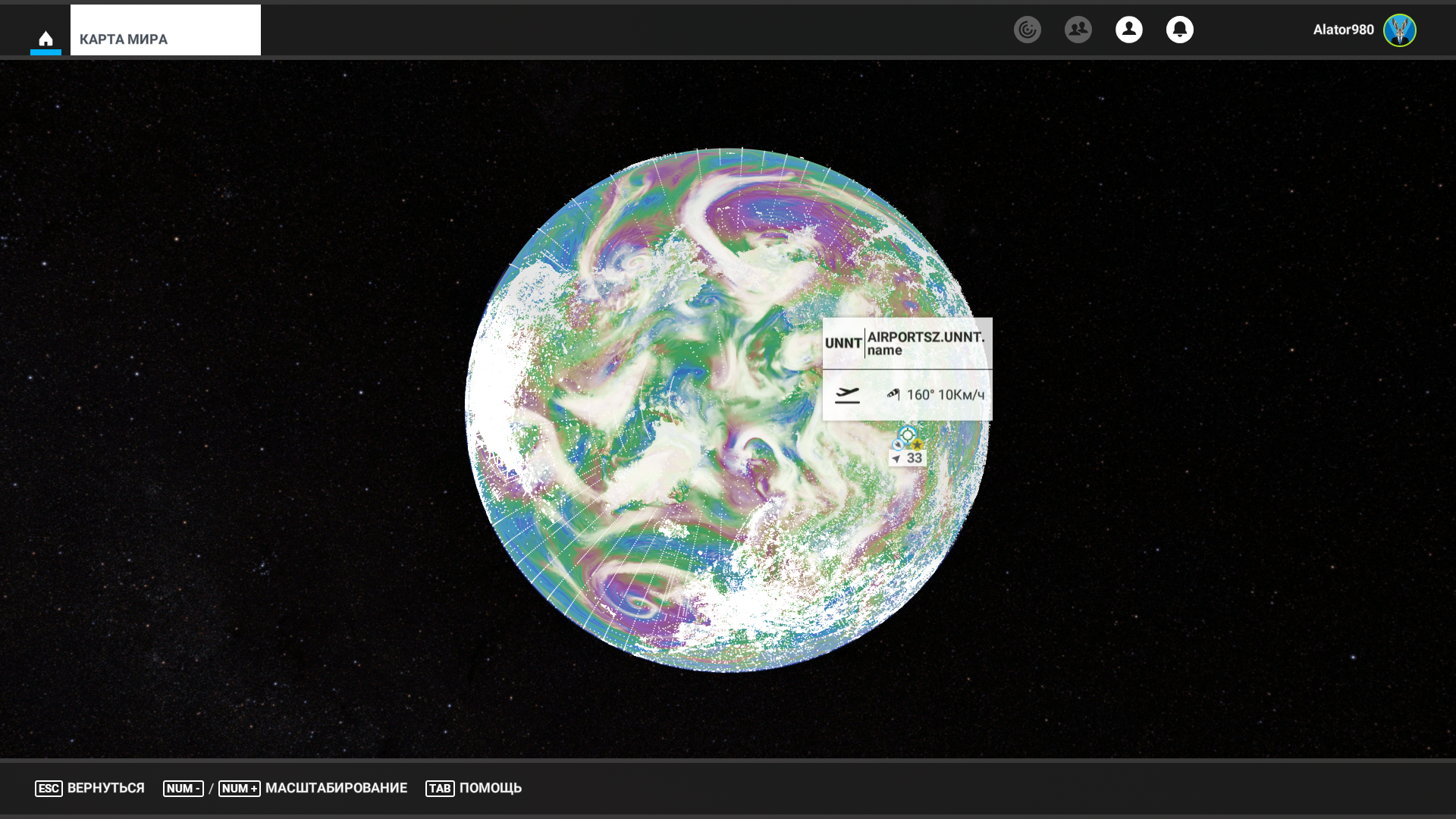Image resolution: width=1456 pixels, height=819 pixels.
Task: Select the green target airport marker
Action: pyautogui.click(x=908, y=435)
